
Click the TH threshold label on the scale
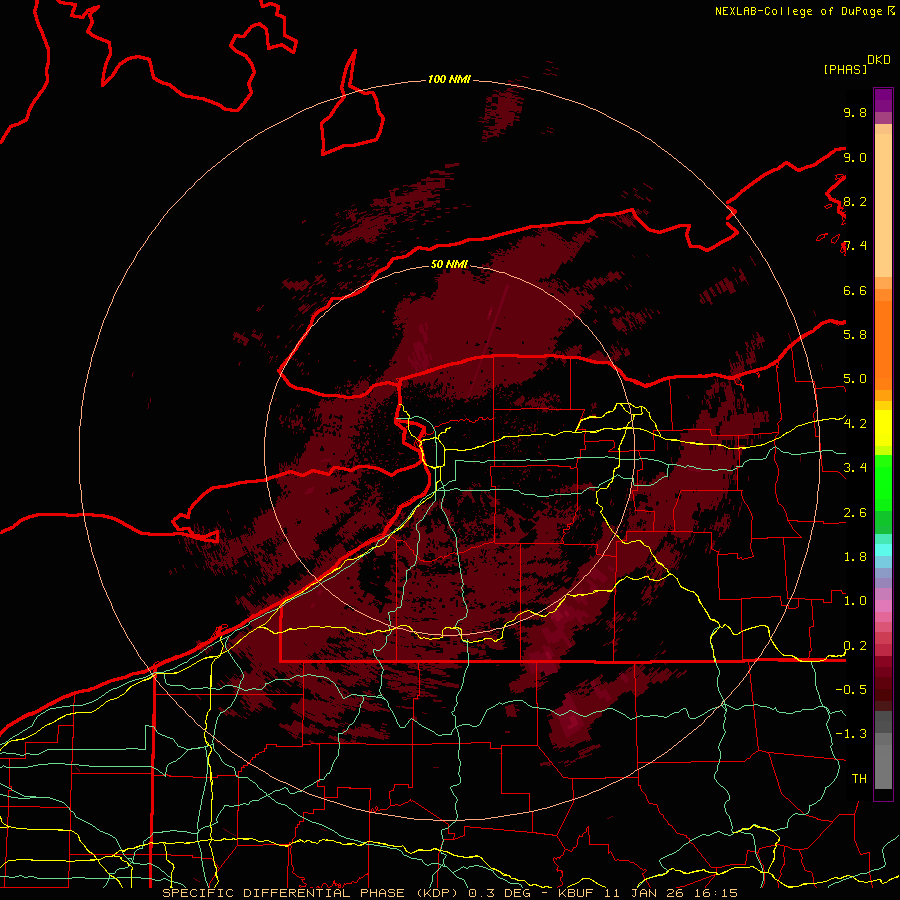859,779
